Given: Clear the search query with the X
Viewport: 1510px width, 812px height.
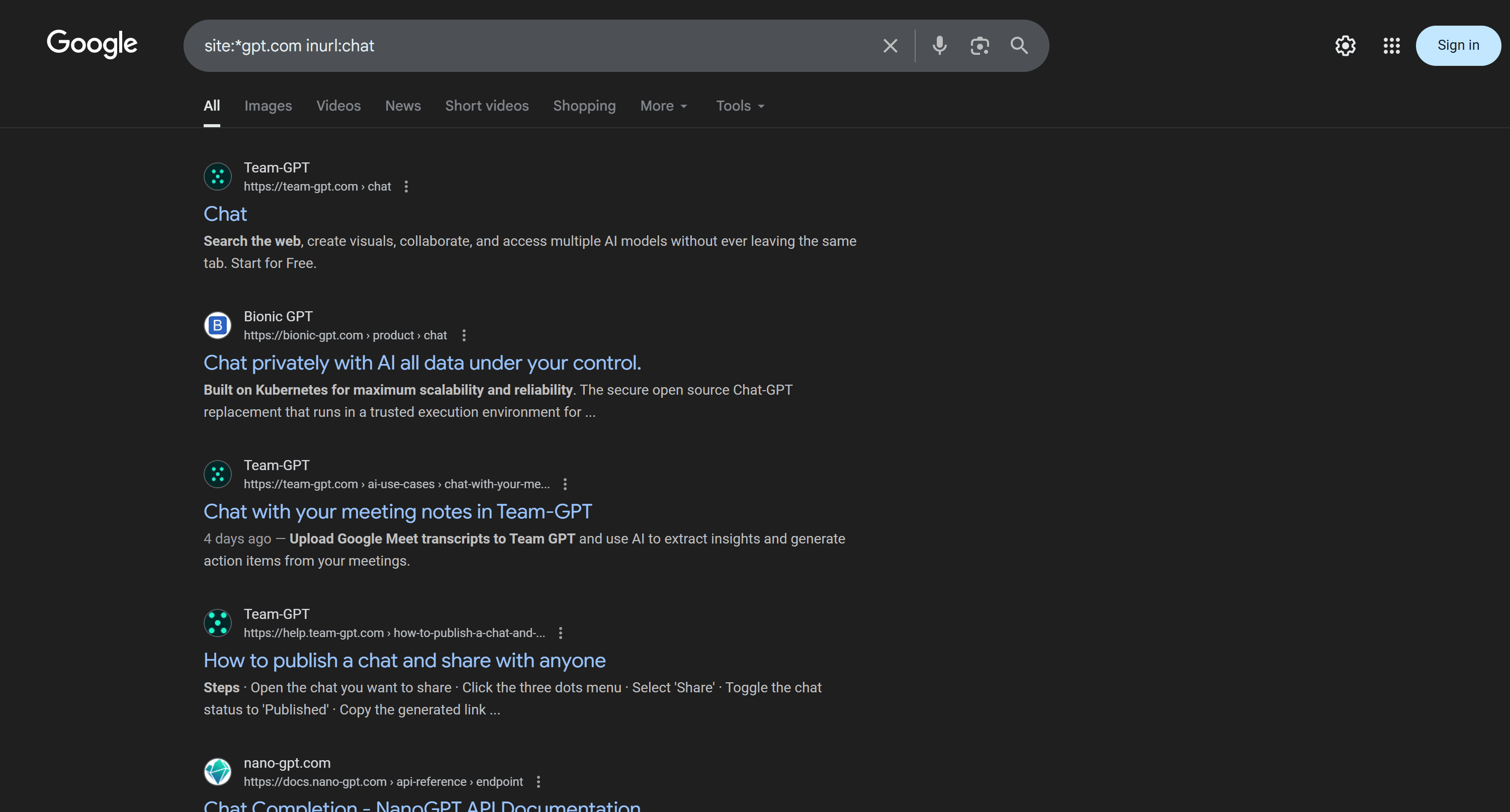Looking at the screenshot, I should (x=891, y=46).
